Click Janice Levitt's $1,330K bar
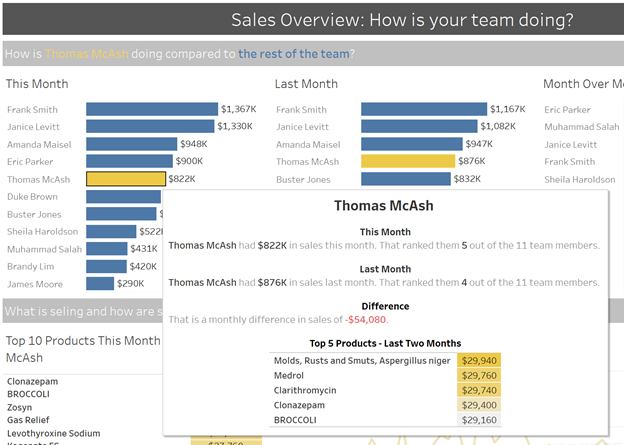 pyautogui.click(x=150, y=127)
